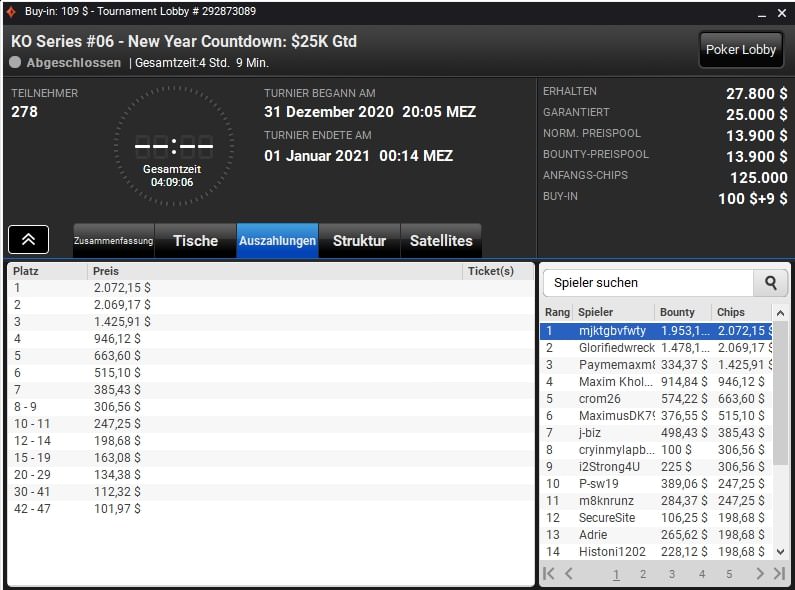Image resolution: width=795 pixels, height=590 pixels.
Task: Click the Spieler suchen search field
Action: click(647, 283)
